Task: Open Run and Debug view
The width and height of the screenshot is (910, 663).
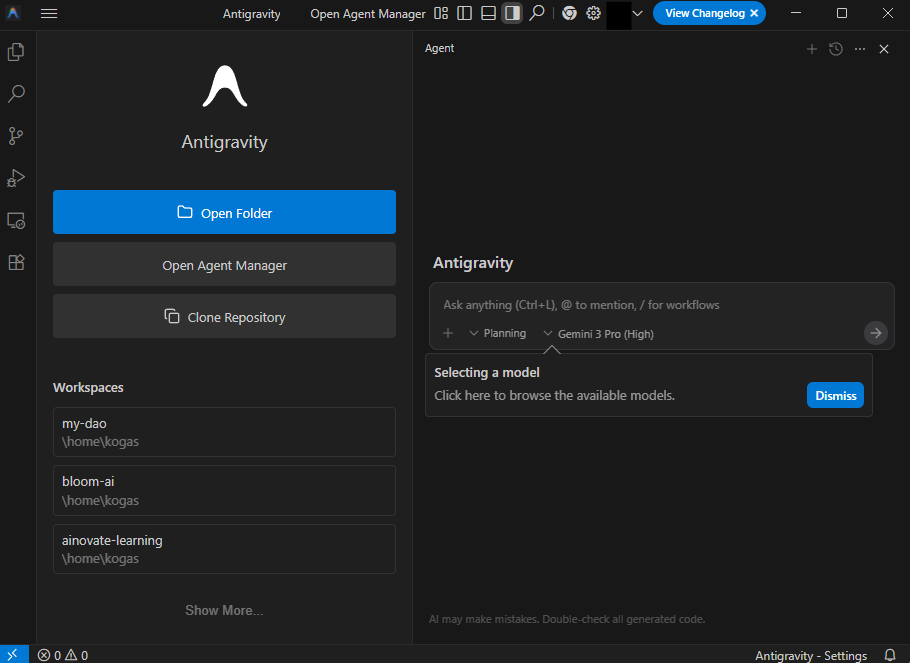Action: [x=16, y=178]
